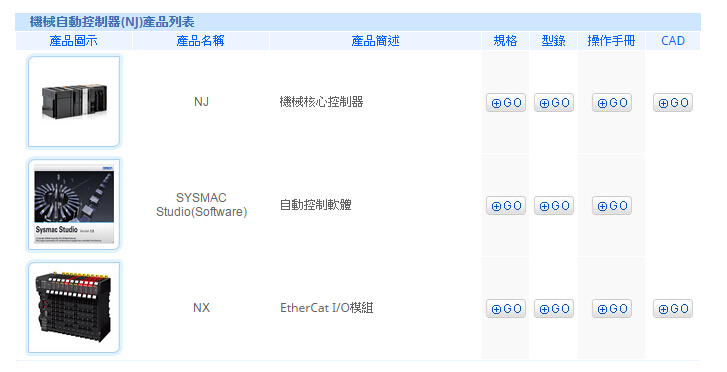Image resolution: width=727 pixels, height=372 pixels.
Task: Click the 操作手冊 column header
Action: 611,41
